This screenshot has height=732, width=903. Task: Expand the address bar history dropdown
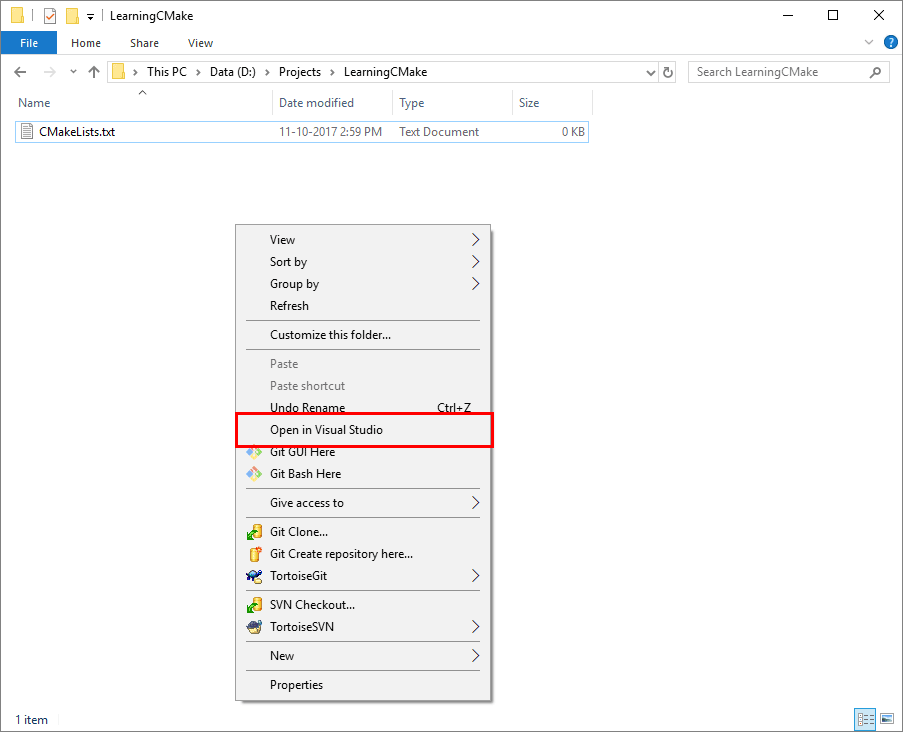(651, 73)
